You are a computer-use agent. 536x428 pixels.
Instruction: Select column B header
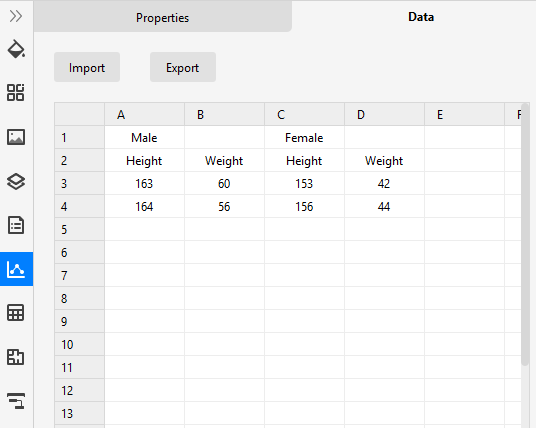coord(225,115)
